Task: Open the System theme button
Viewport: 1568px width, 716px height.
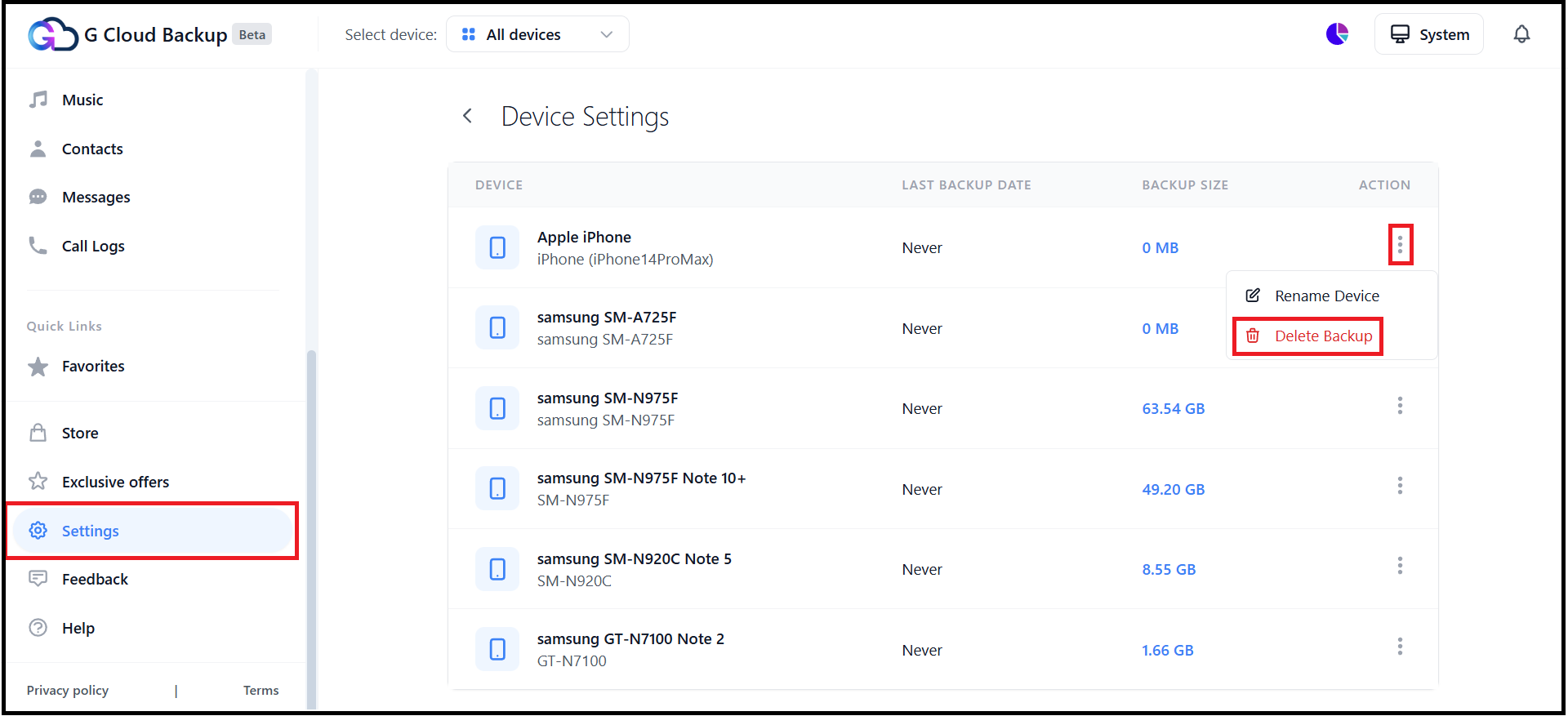Action: coord(1429,34)
